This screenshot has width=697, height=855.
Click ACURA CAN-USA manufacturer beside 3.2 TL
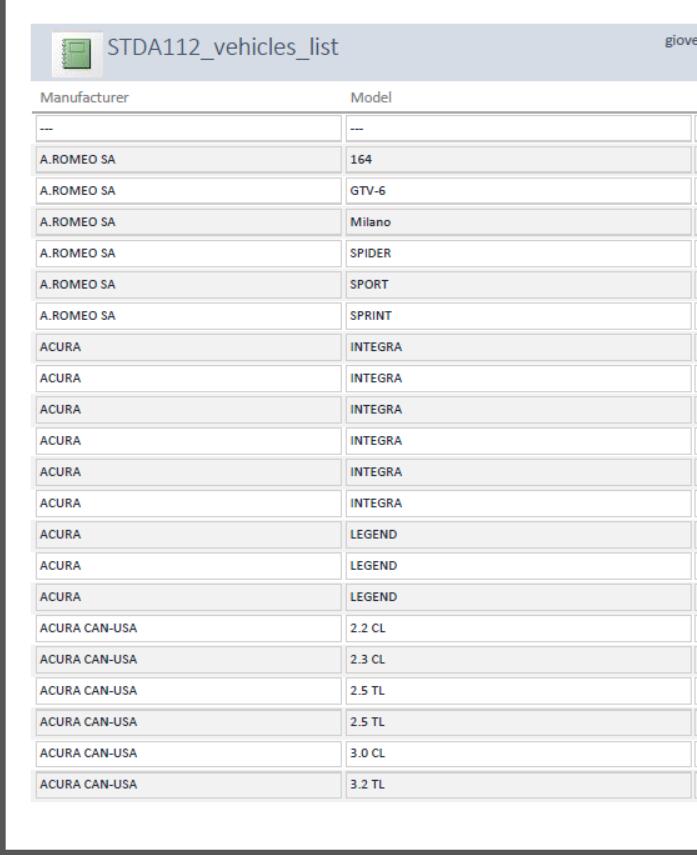(x=189, y=785)
